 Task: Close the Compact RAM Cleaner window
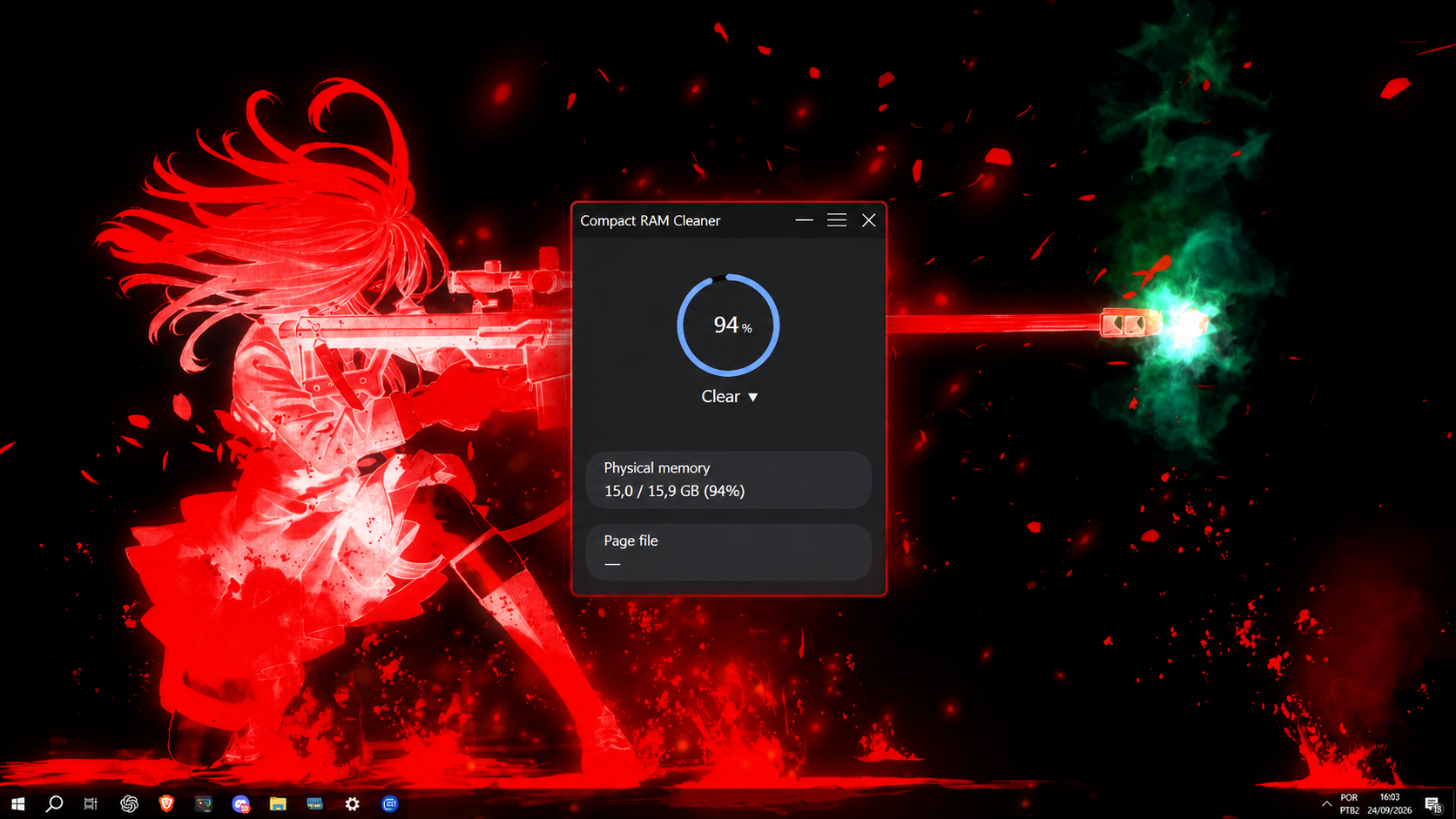point(869,220)
